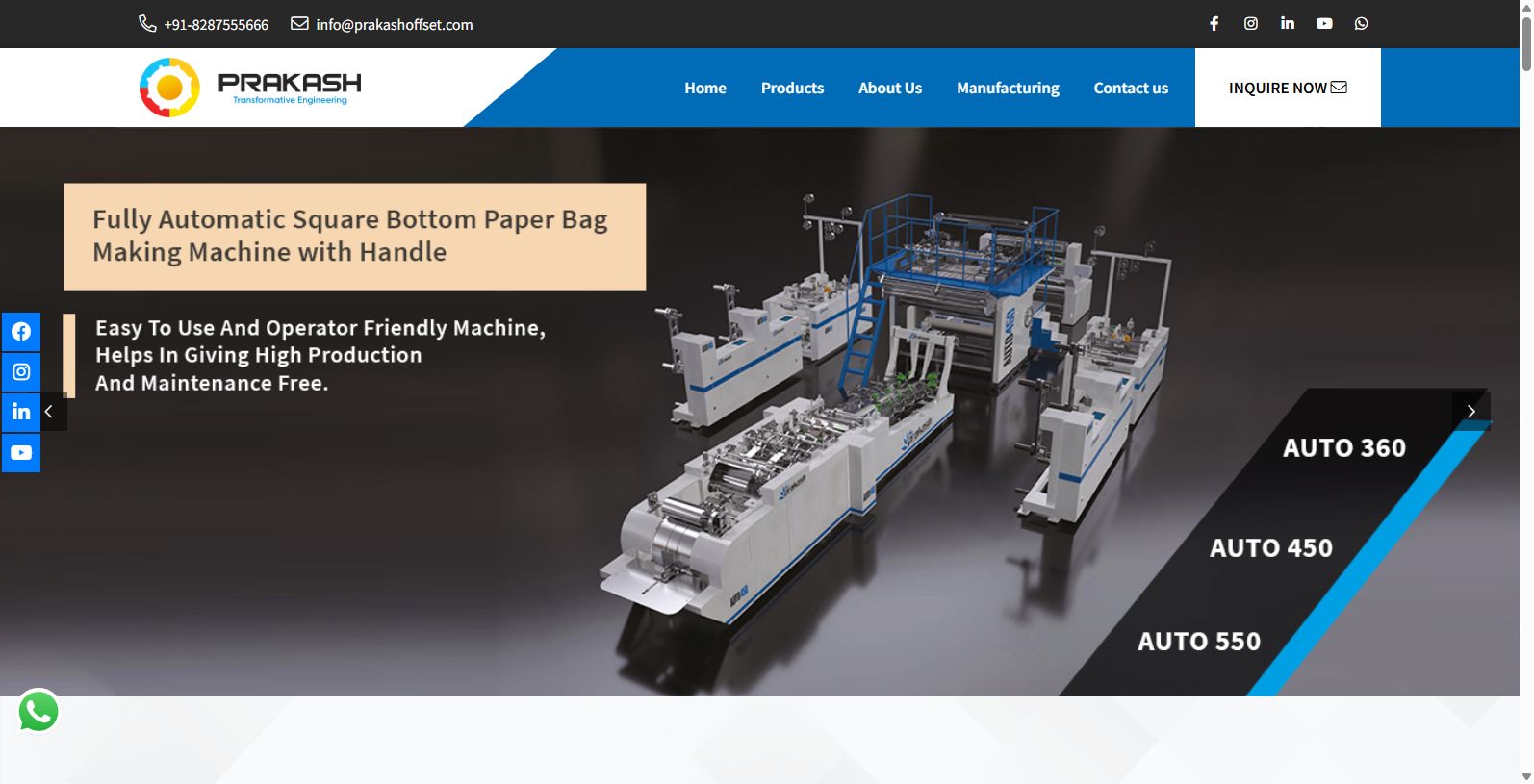Click LinkedIn button in left side panel

click(x=21, y=412)
